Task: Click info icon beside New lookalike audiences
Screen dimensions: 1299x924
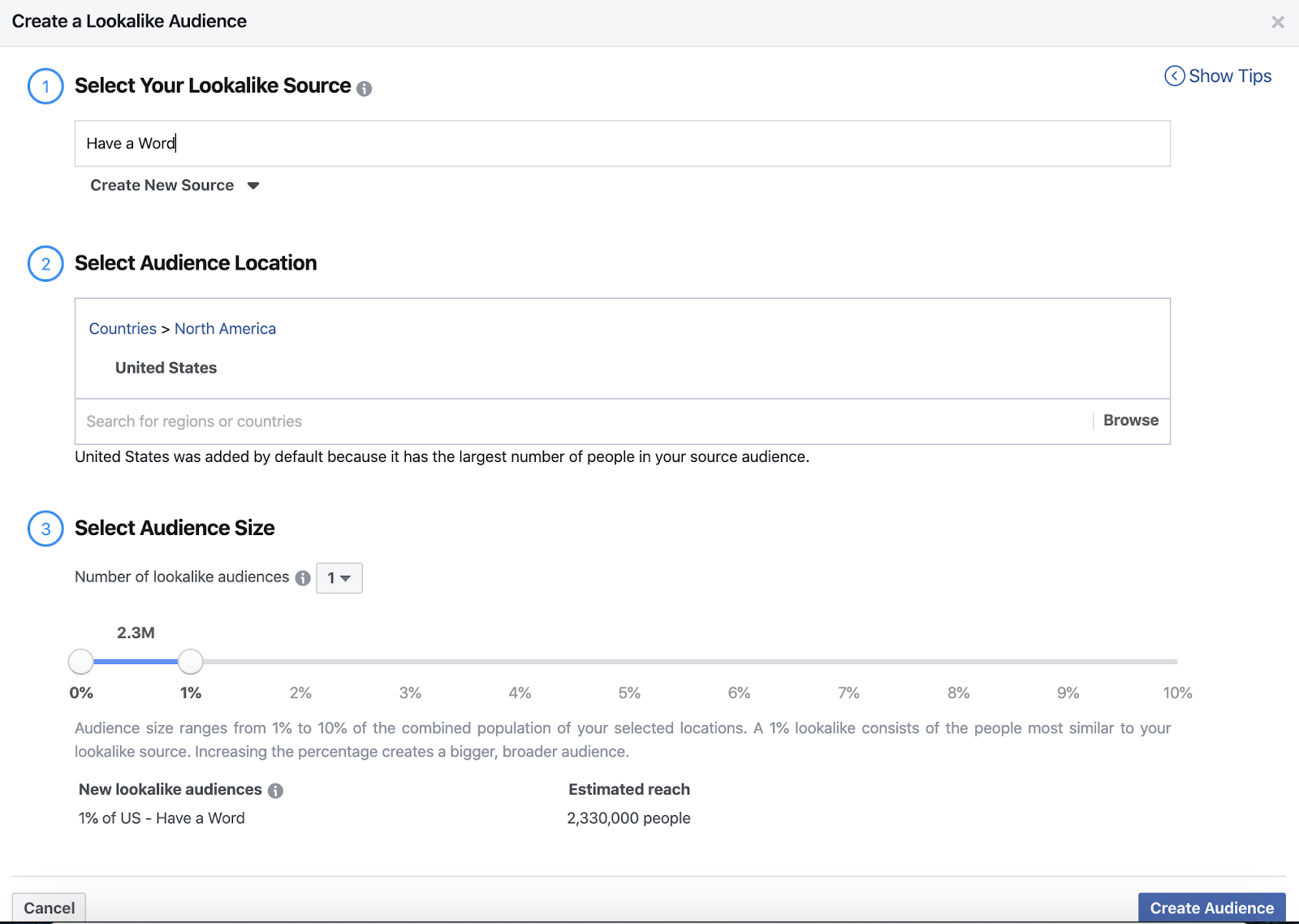Action: pyautogui.click(x=276, y=791)
